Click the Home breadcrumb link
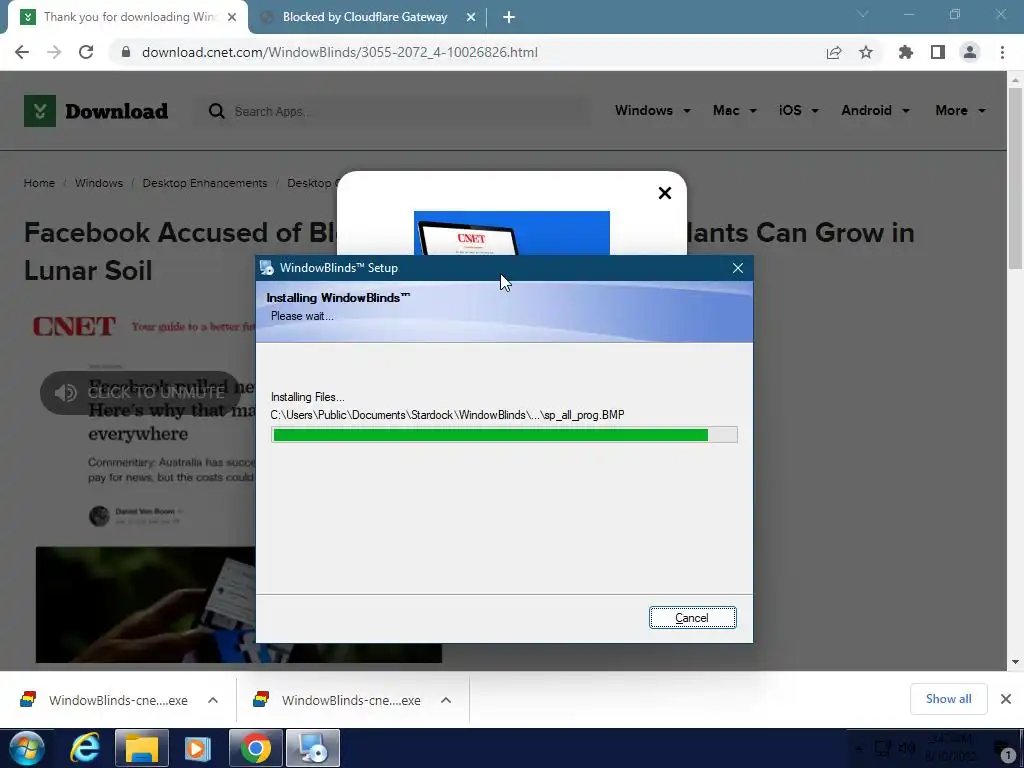The height and width of the screenshot is (768, 1024). 39,183
